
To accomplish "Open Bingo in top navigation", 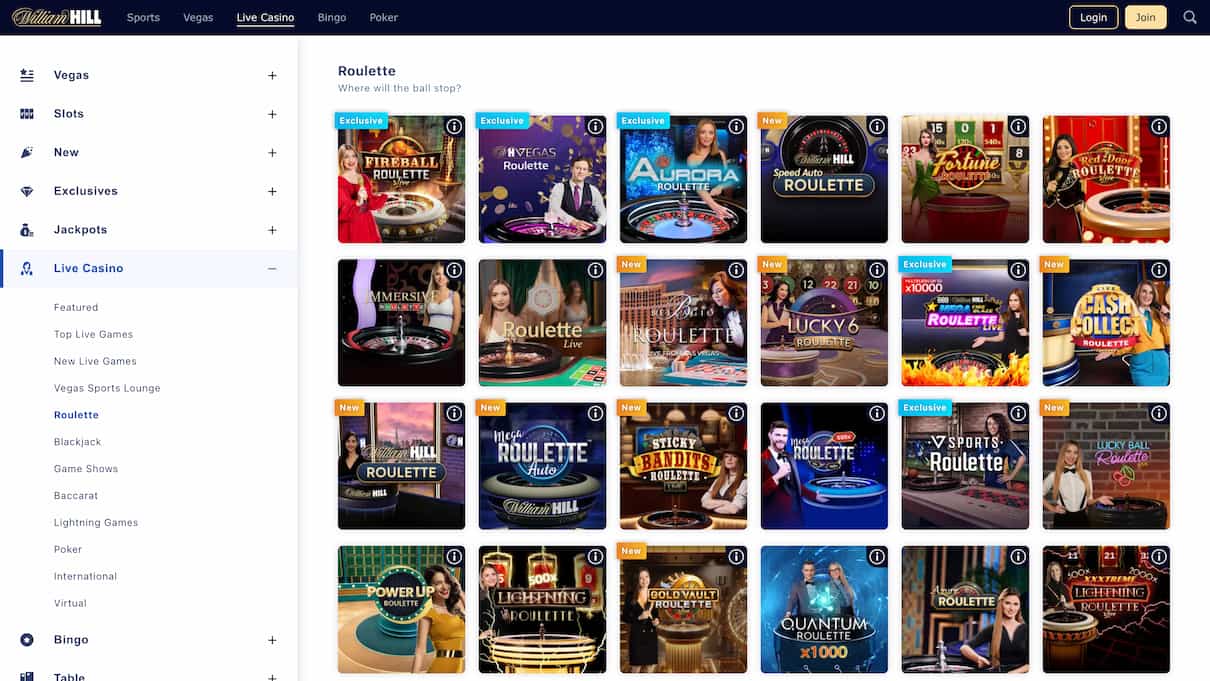I will coord(332,17).
